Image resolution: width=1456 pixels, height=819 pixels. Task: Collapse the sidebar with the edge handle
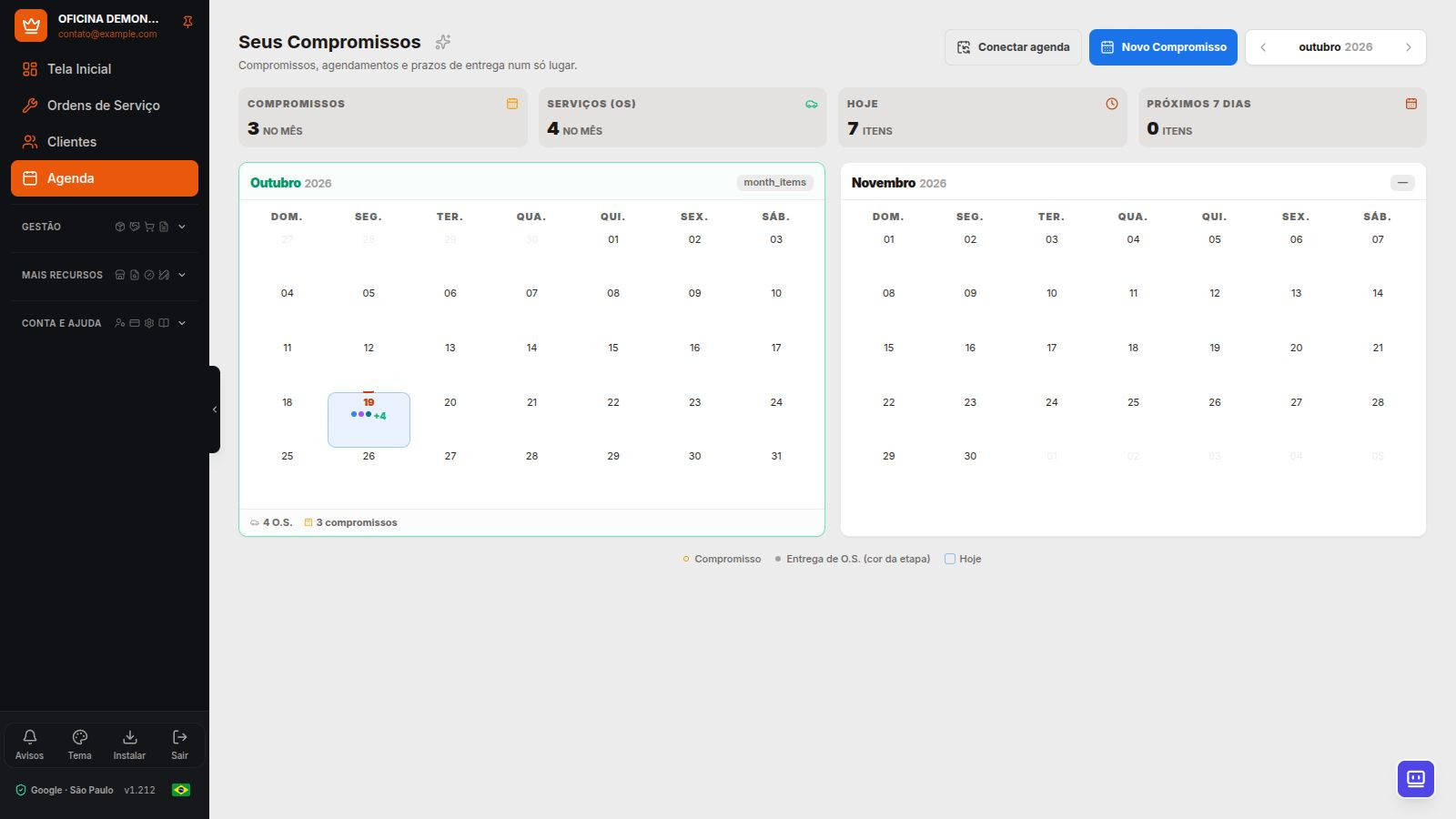point(215,409)
